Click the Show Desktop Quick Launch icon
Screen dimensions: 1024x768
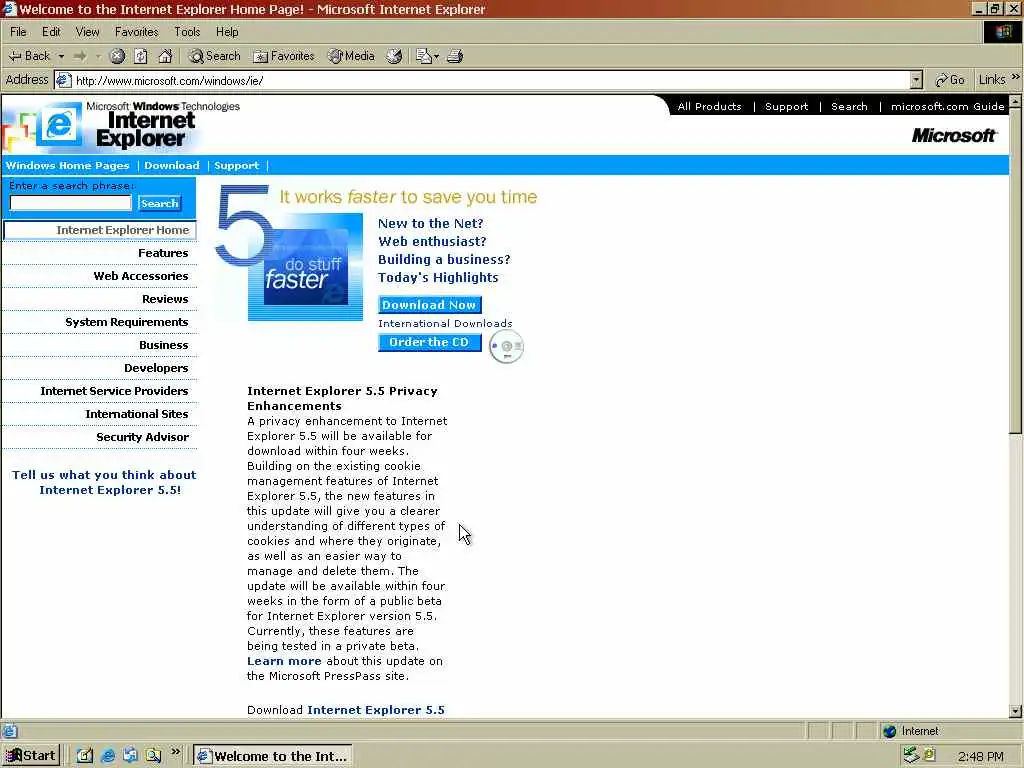[x=85, y=756]
